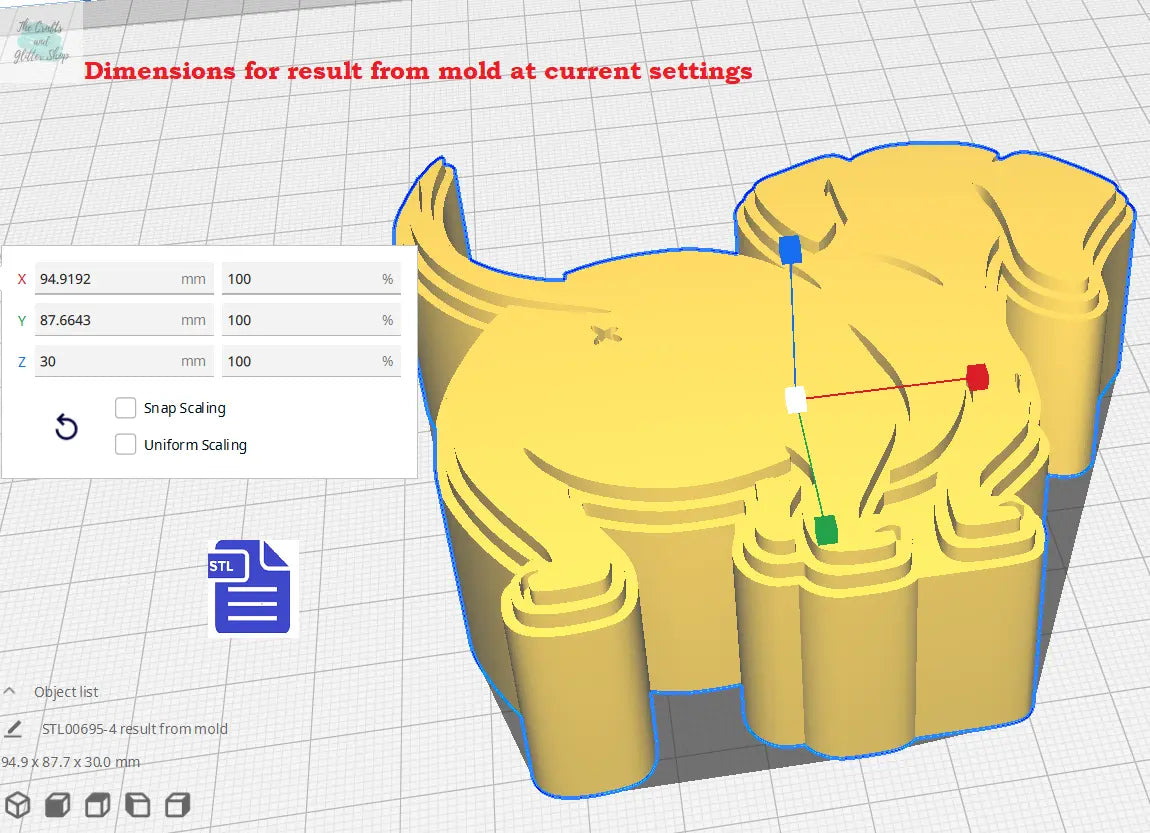Collapse the Object list panel
Image resolution: width=1150 pixels, height=833 pixels.
coord(10,691)
